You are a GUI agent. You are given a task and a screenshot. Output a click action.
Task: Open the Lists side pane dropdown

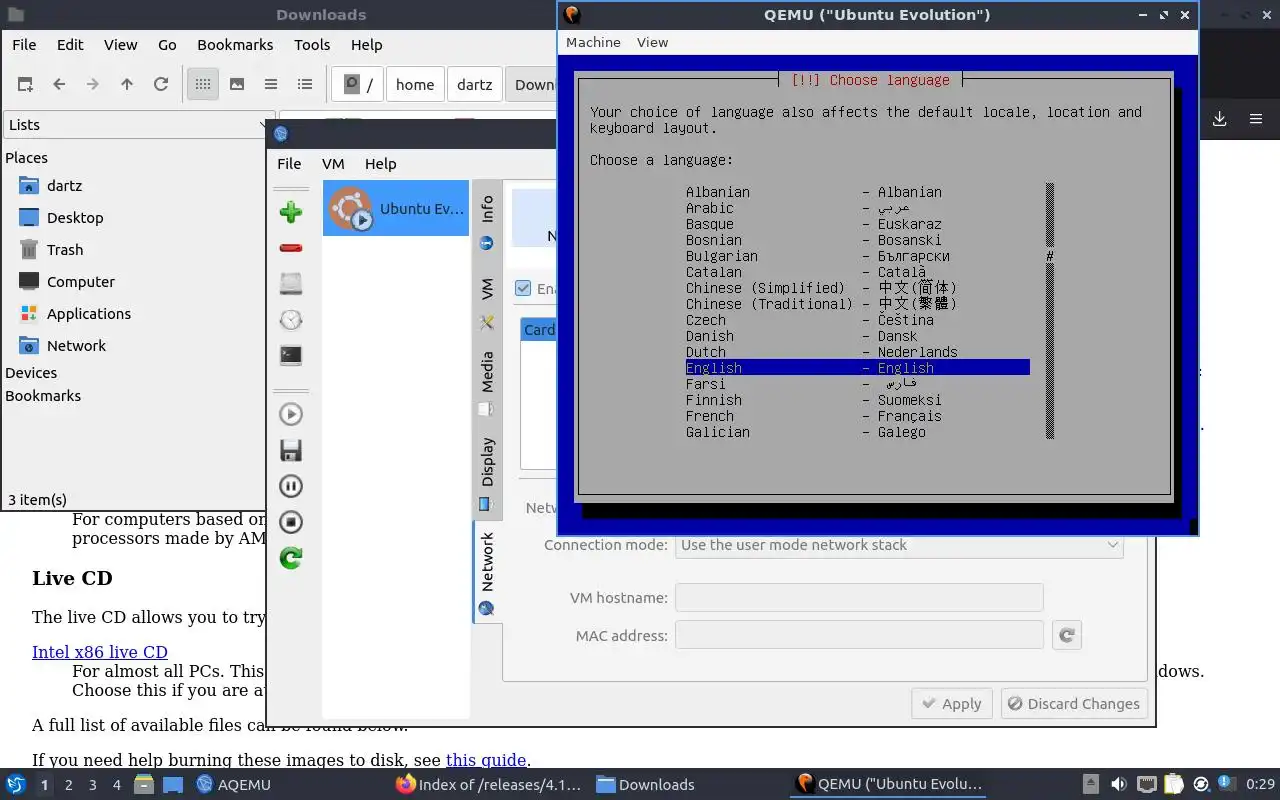pyautogui.click(x=138, y=124)
